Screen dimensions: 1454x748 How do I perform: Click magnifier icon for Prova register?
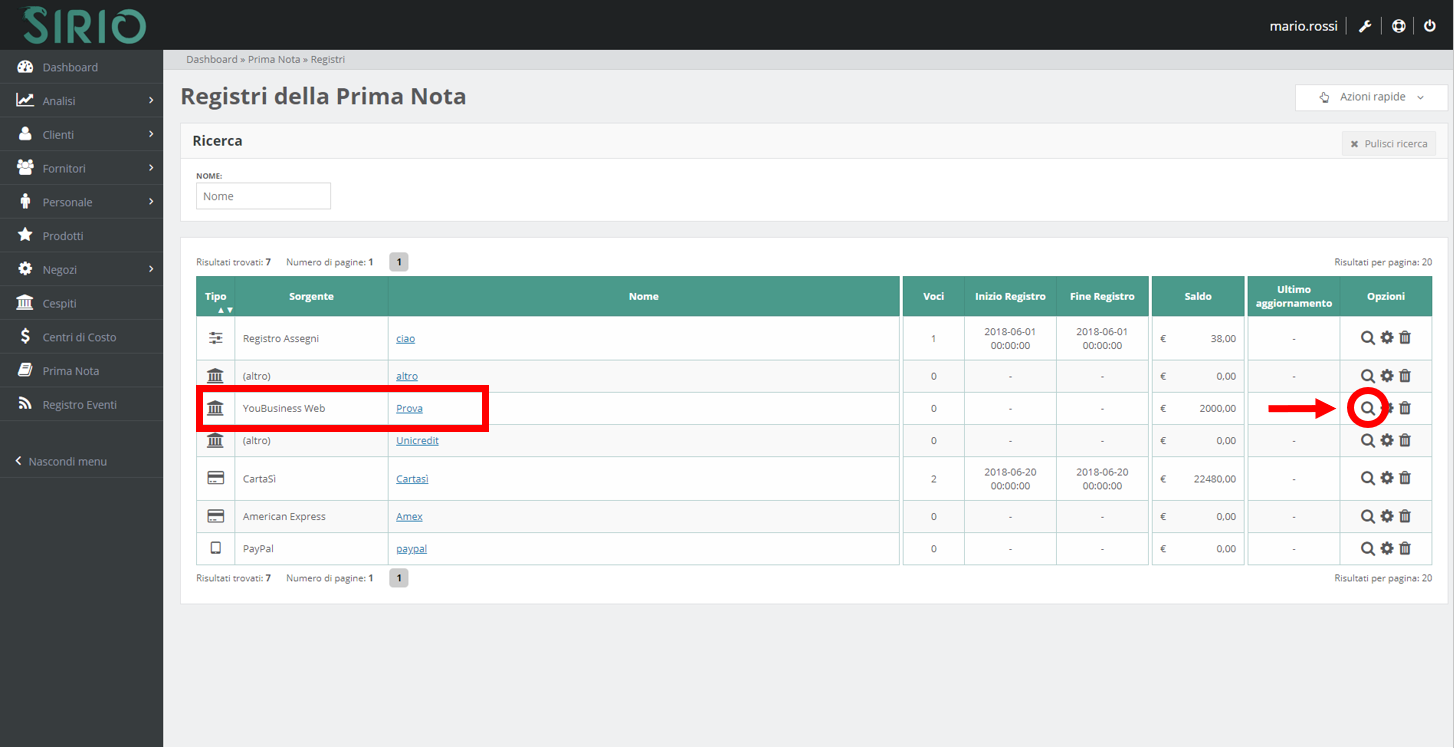coord(1367,408)
